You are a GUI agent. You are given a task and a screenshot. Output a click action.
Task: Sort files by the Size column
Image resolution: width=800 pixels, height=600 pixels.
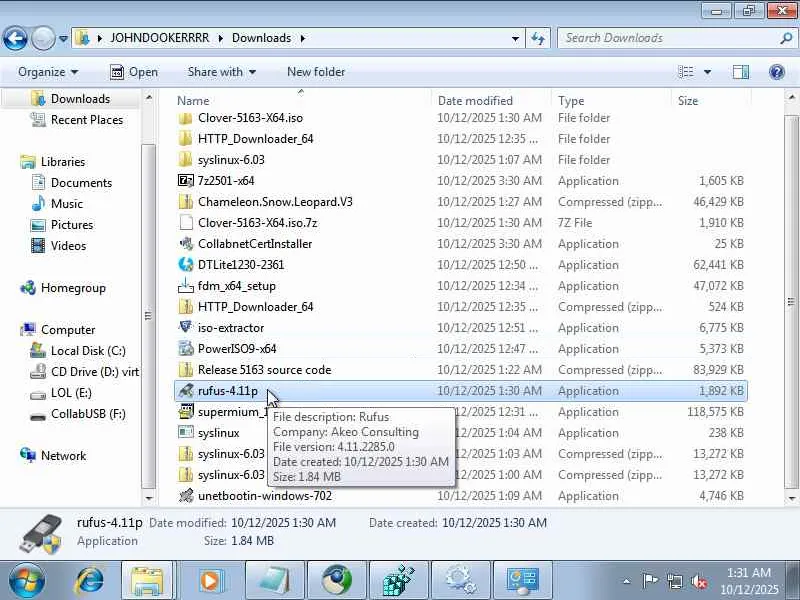(688, 101)
